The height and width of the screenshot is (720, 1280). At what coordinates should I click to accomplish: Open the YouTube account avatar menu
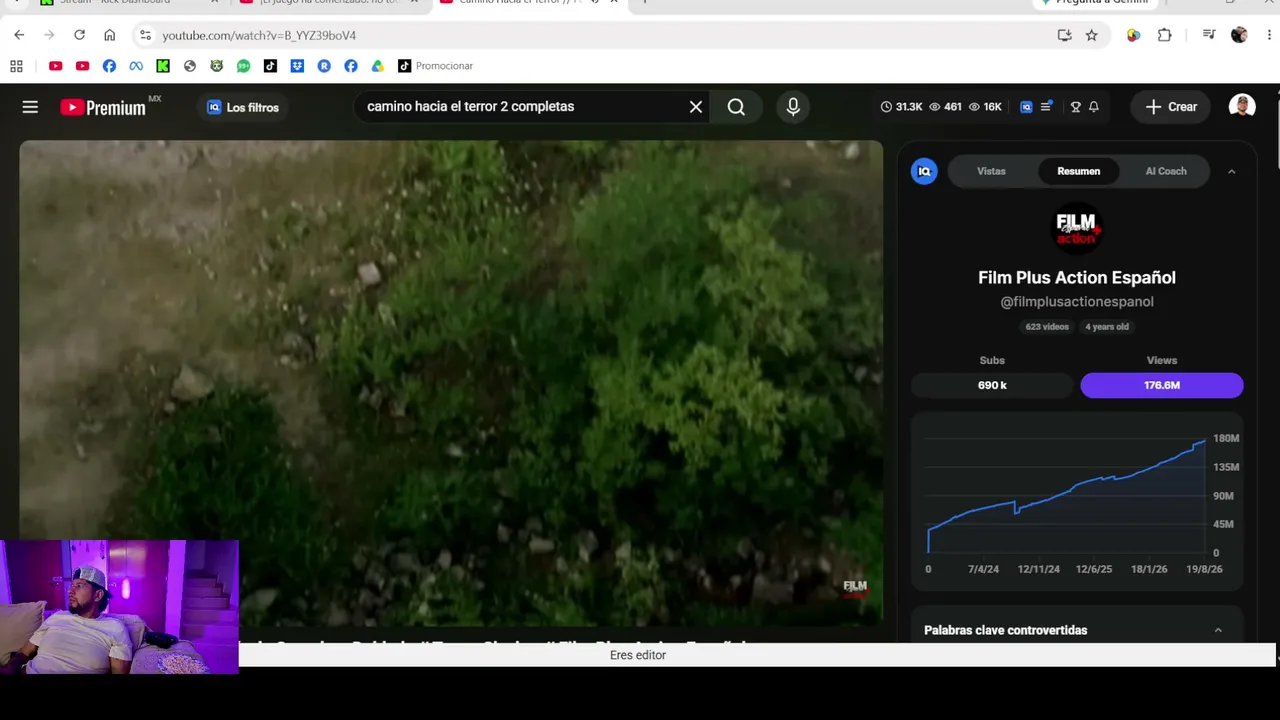(1242, 106)
